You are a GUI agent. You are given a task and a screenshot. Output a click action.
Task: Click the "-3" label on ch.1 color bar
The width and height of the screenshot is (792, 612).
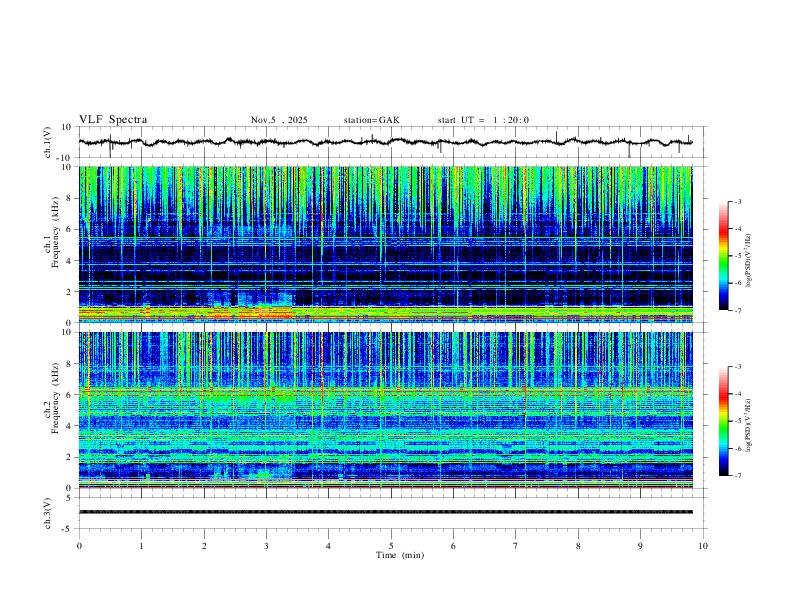[738, 201]
